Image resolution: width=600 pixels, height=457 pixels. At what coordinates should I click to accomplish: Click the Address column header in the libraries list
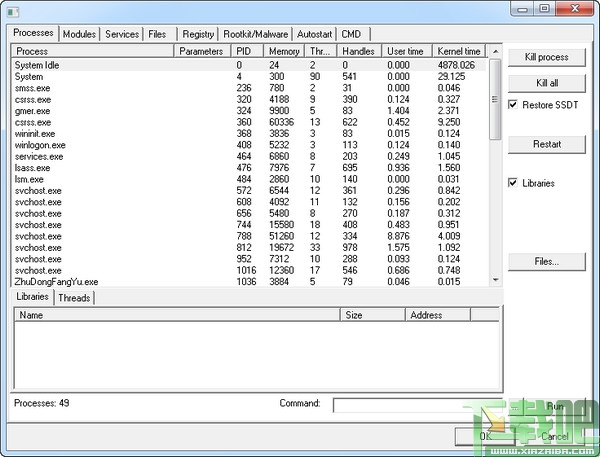click(437, 315)
